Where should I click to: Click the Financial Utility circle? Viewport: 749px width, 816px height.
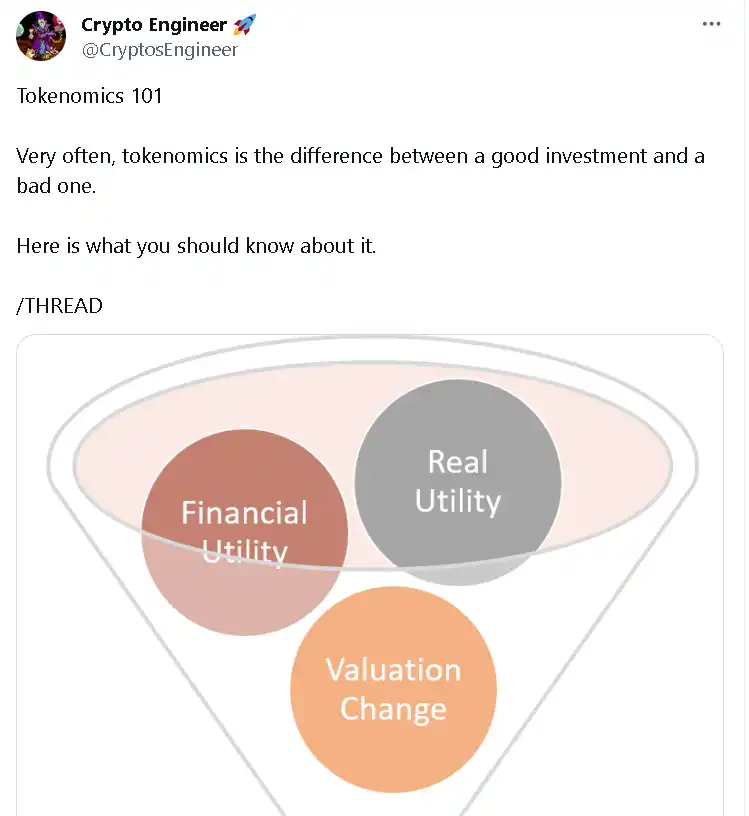pos(244,580)
